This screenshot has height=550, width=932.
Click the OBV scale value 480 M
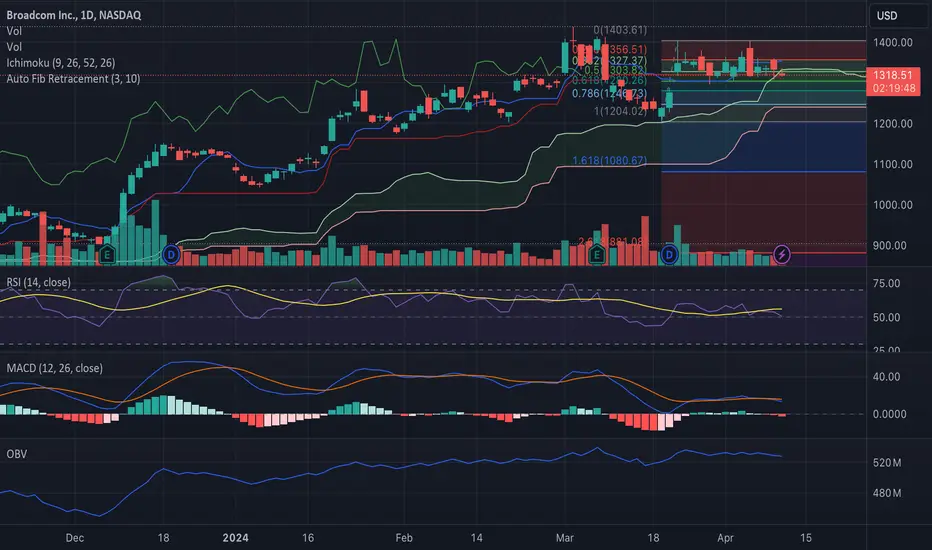(887, 493)
